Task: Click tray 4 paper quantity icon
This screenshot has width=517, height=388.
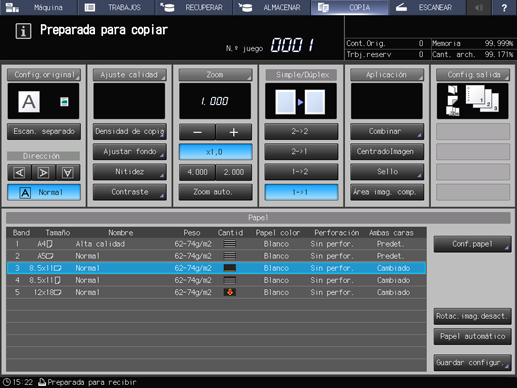Action: coord(230,280)
